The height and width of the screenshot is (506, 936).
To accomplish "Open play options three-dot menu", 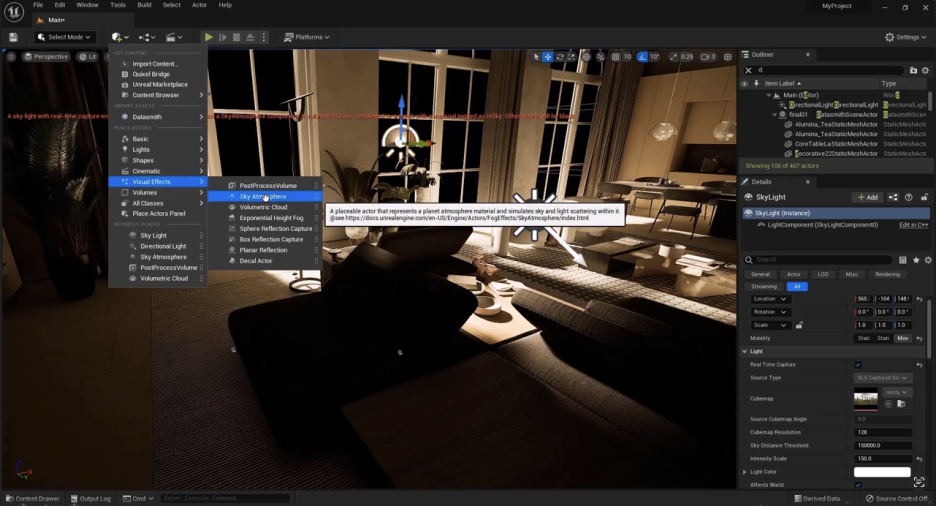I will (264, 37).
